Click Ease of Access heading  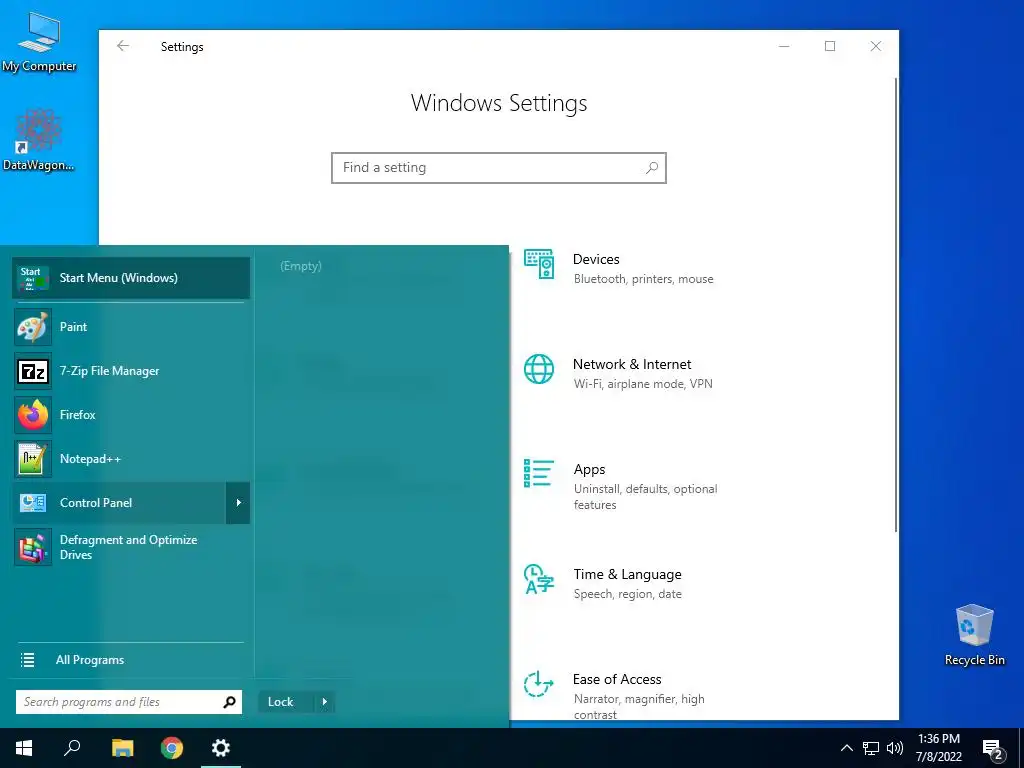tap(617, 680)
